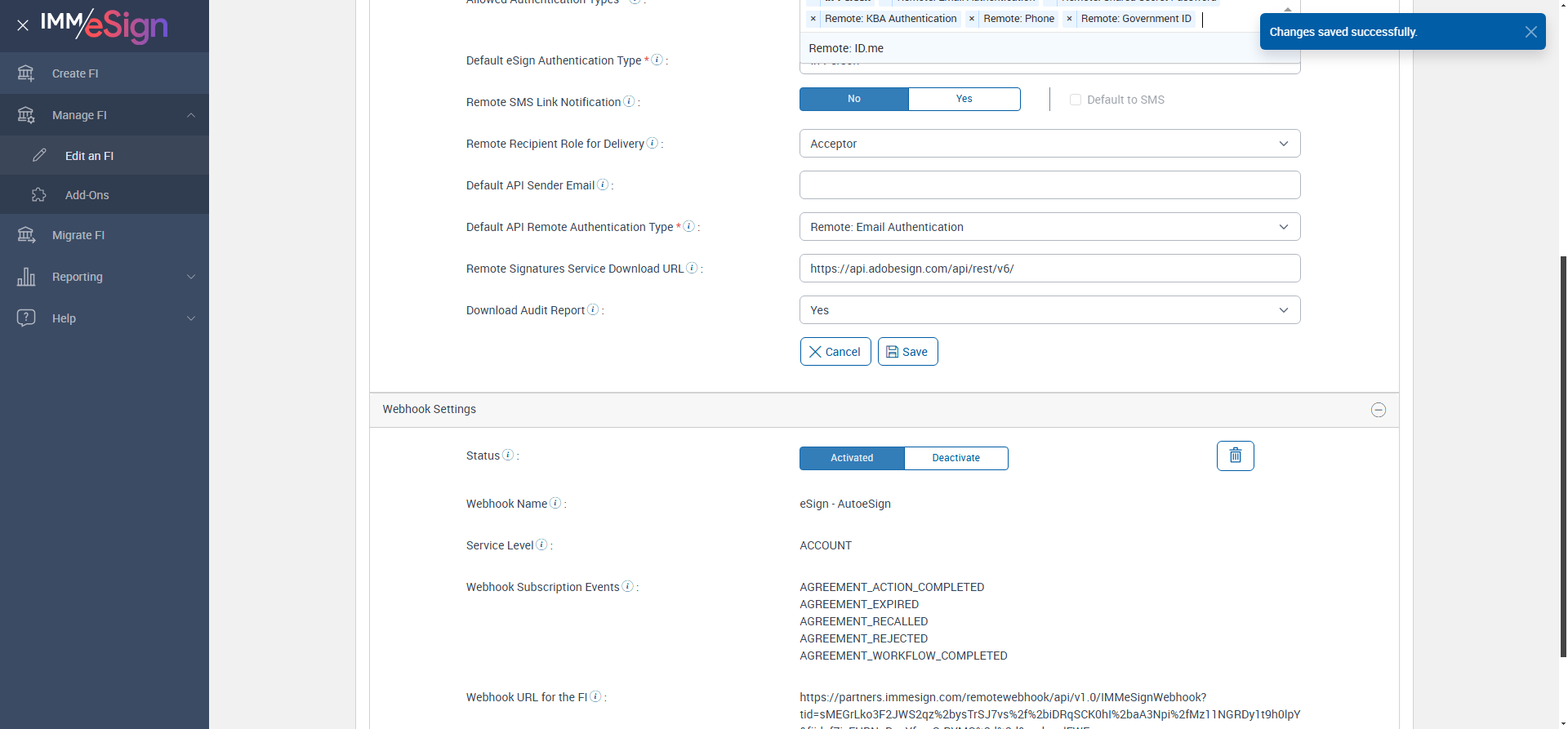Click the Help question mark icon
The height and width of the screenshot is (729, 1568).
tap(26, 318)
